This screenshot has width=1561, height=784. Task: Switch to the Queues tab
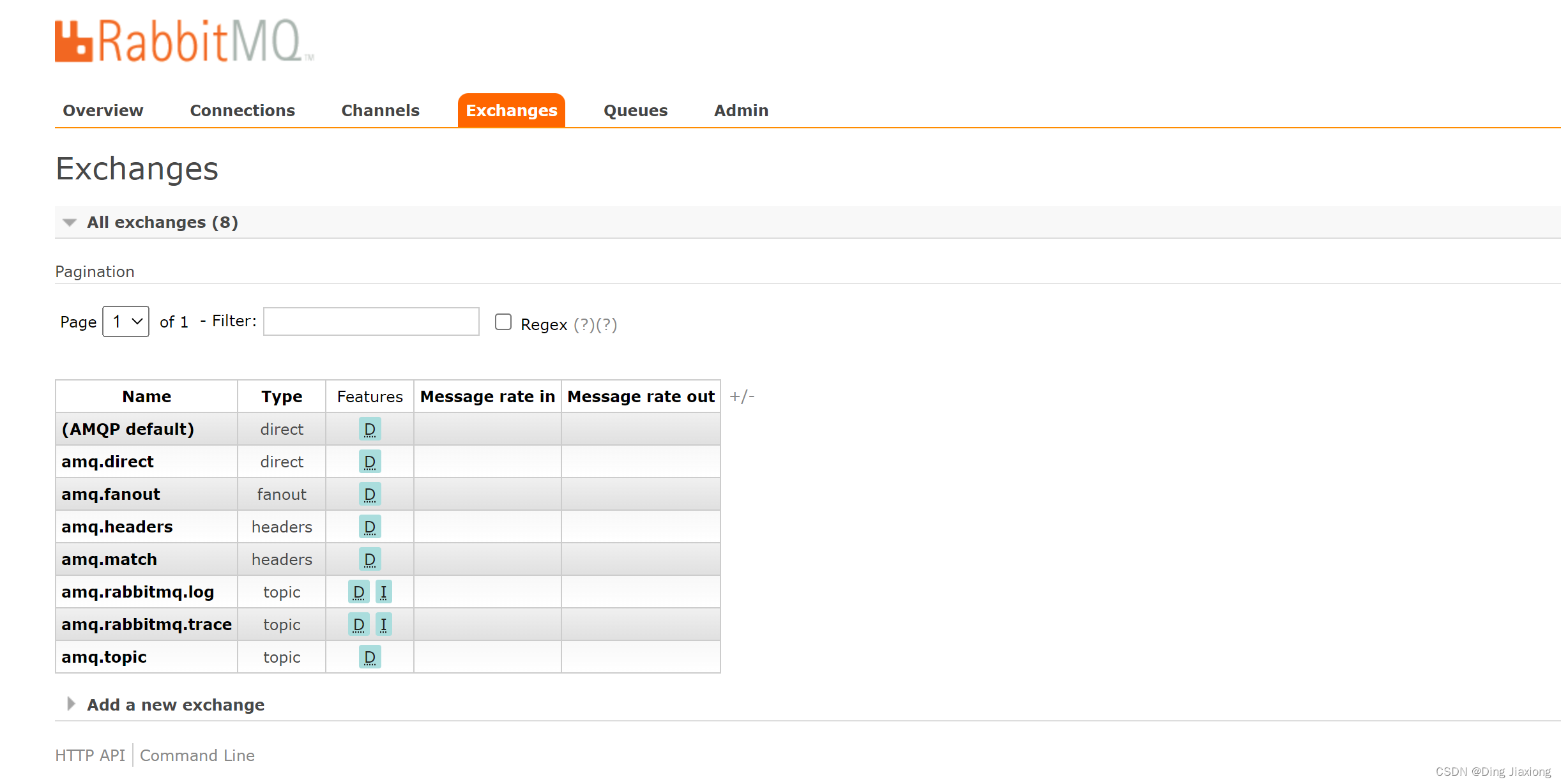(636, 110)
